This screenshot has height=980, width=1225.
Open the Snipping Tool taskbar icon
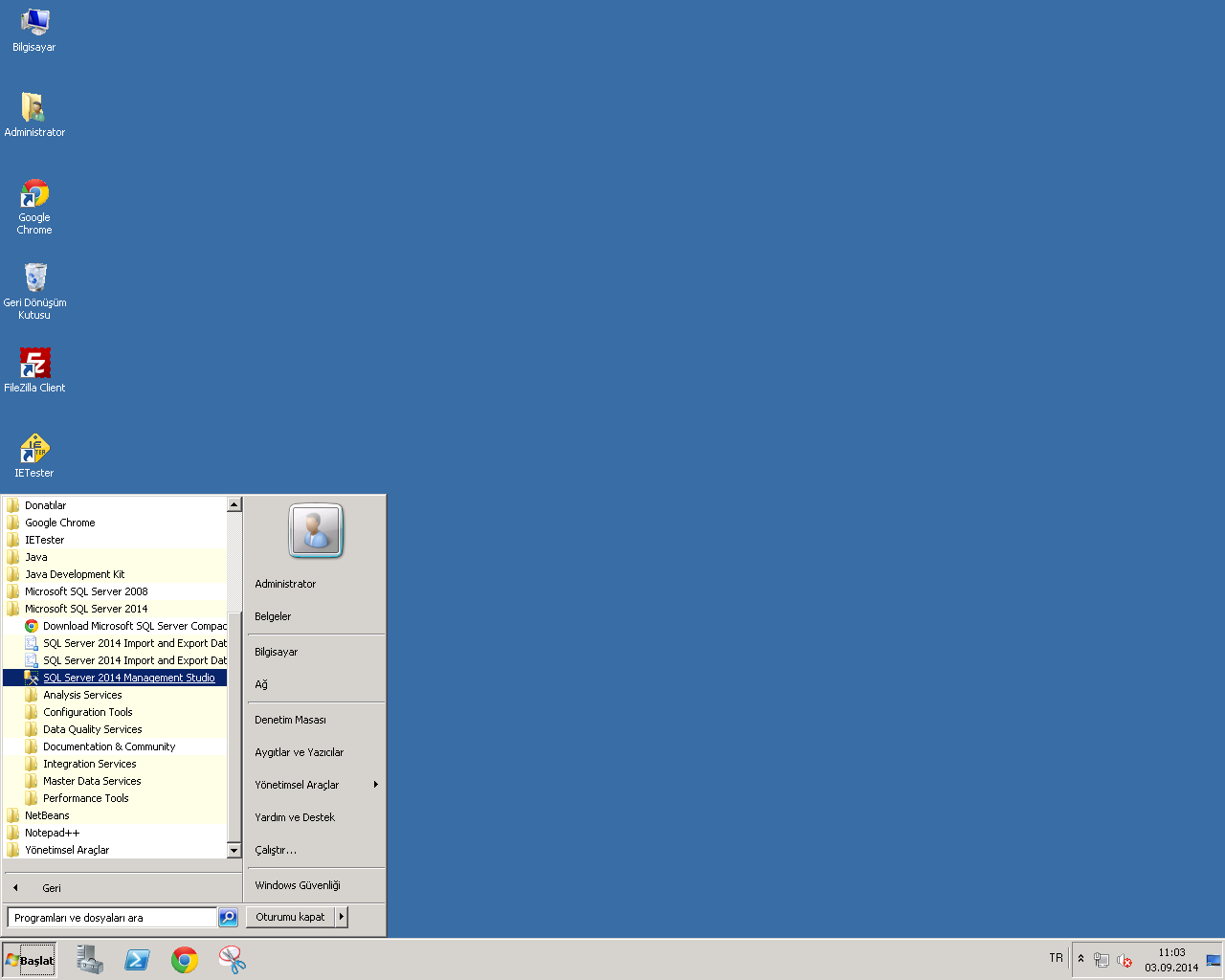pyautogui.click(x=232, y=960)
